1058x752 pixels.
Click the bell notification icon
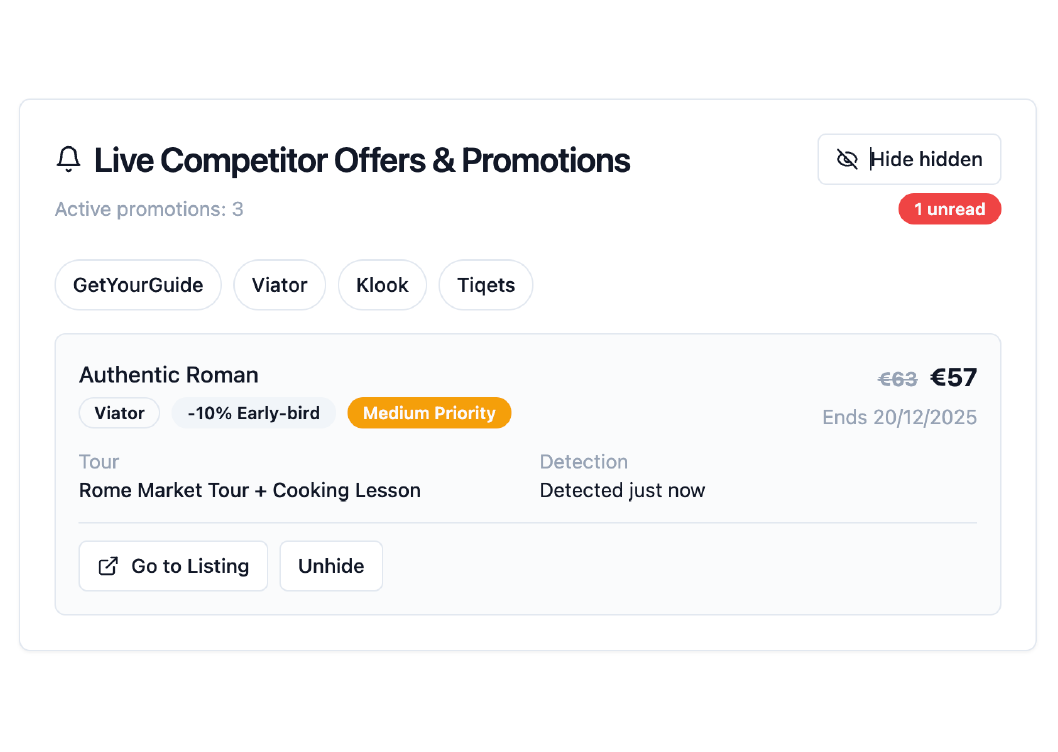click(x=68, y=159)
